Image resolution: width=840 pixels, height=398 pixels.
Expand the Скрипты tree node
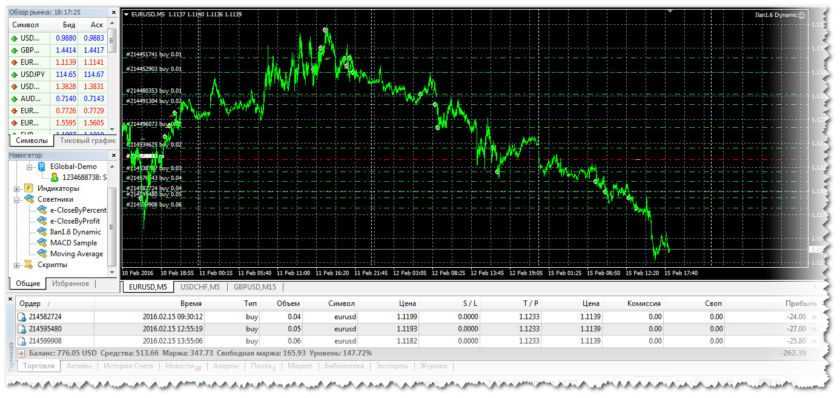[17, 265]
